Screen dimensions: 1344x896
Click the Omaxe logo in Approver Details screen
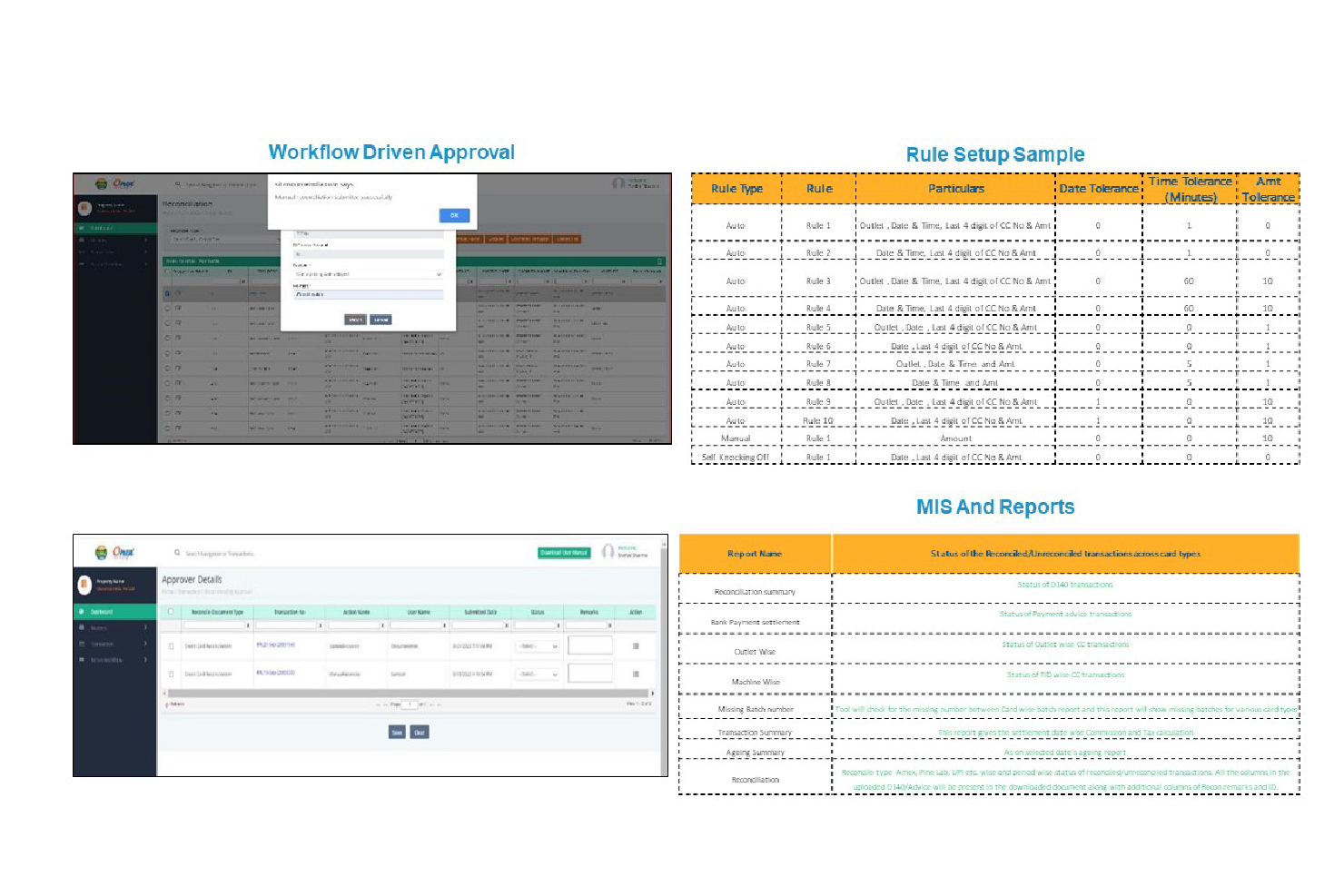coord(115,552)
